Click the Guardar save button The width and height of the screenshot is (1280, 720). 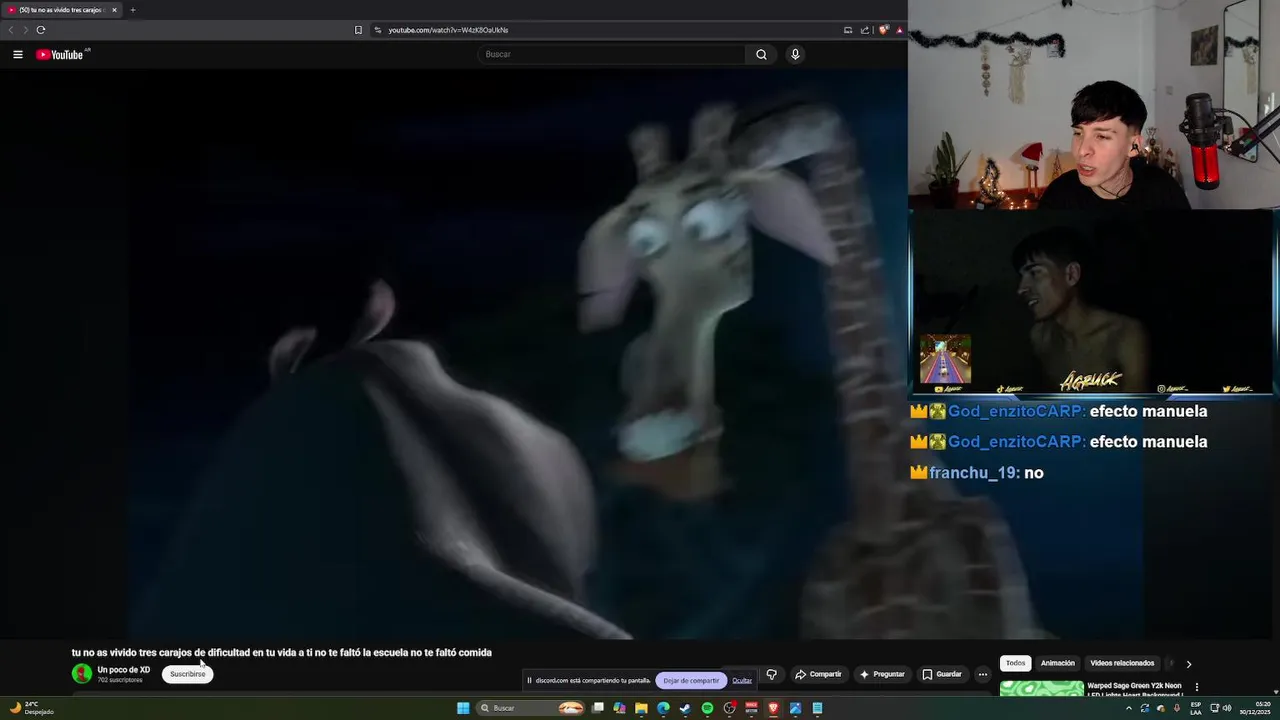pyautogui.click(x=942, y=674)
